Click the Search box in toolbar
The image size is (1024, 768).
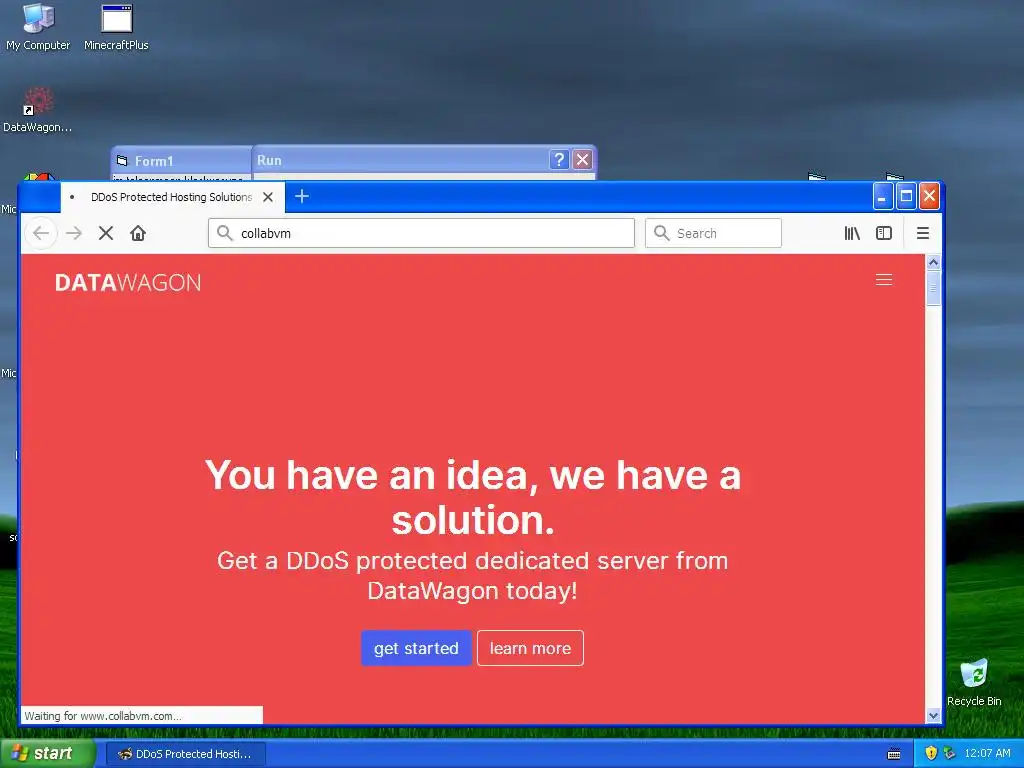[713, 233]
